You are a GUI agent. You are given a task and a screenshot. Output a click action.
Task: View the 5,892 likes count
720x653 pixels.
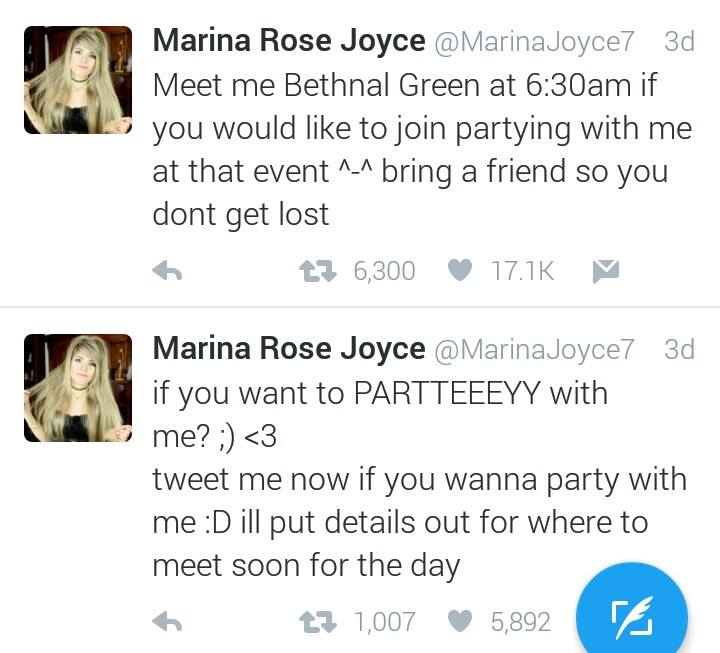click(520, 622)
